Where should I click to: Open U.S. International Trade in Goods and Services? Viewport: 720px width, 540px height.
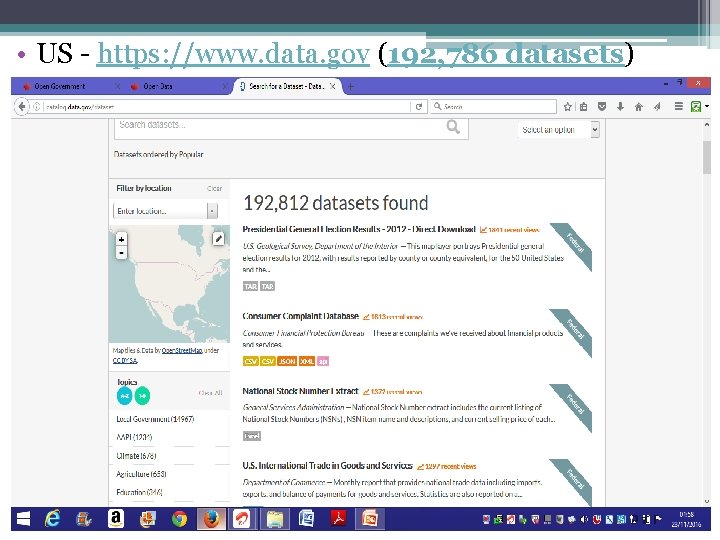pyautogui.click(x=327, y=466)
